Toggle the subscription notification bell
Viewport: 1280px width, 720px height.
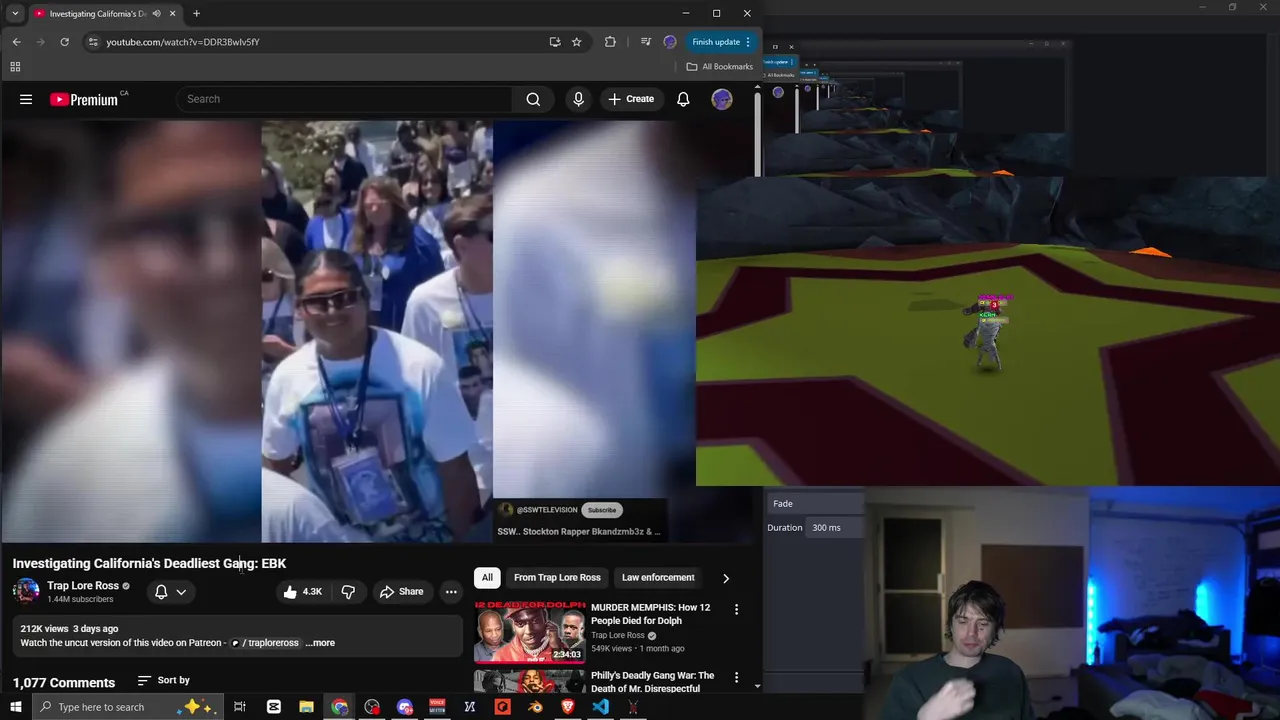pyautogui.click(x=161, y=592)
